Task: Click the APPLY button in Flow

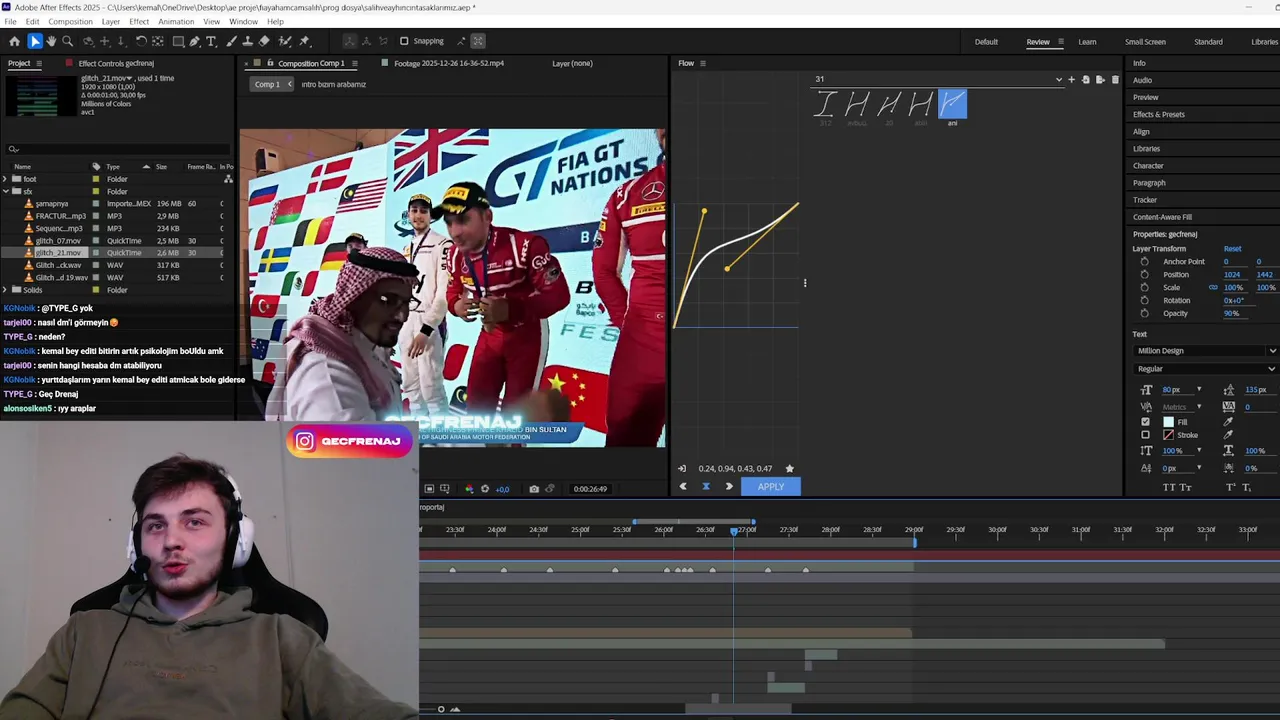Action: tap(770, 486)
